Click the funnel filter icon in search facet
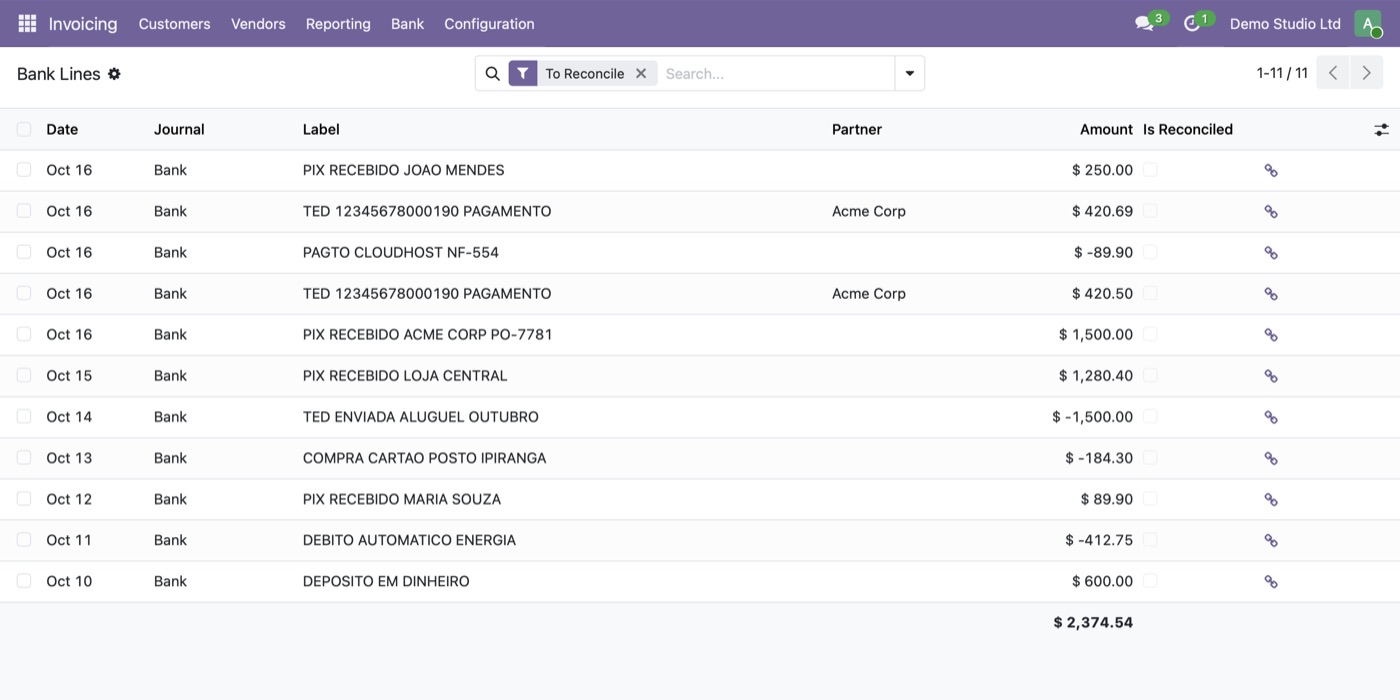This screenshot has width=1400, height=700. click(x=523, y=73)
